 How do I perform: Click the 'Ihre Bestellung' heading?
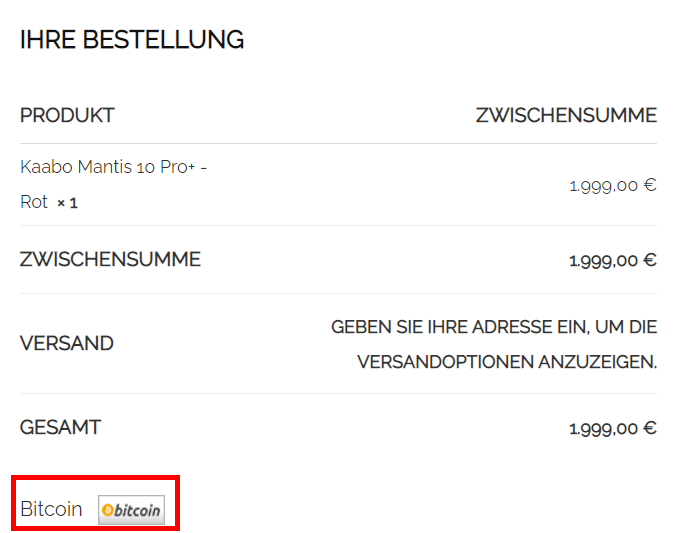coord(132,40)
